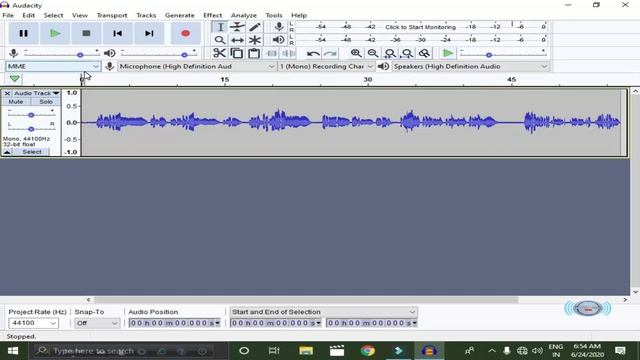This screenshot has height=360, width=640.
Task: Select the Envelope tool
Action: click(237, 27)
